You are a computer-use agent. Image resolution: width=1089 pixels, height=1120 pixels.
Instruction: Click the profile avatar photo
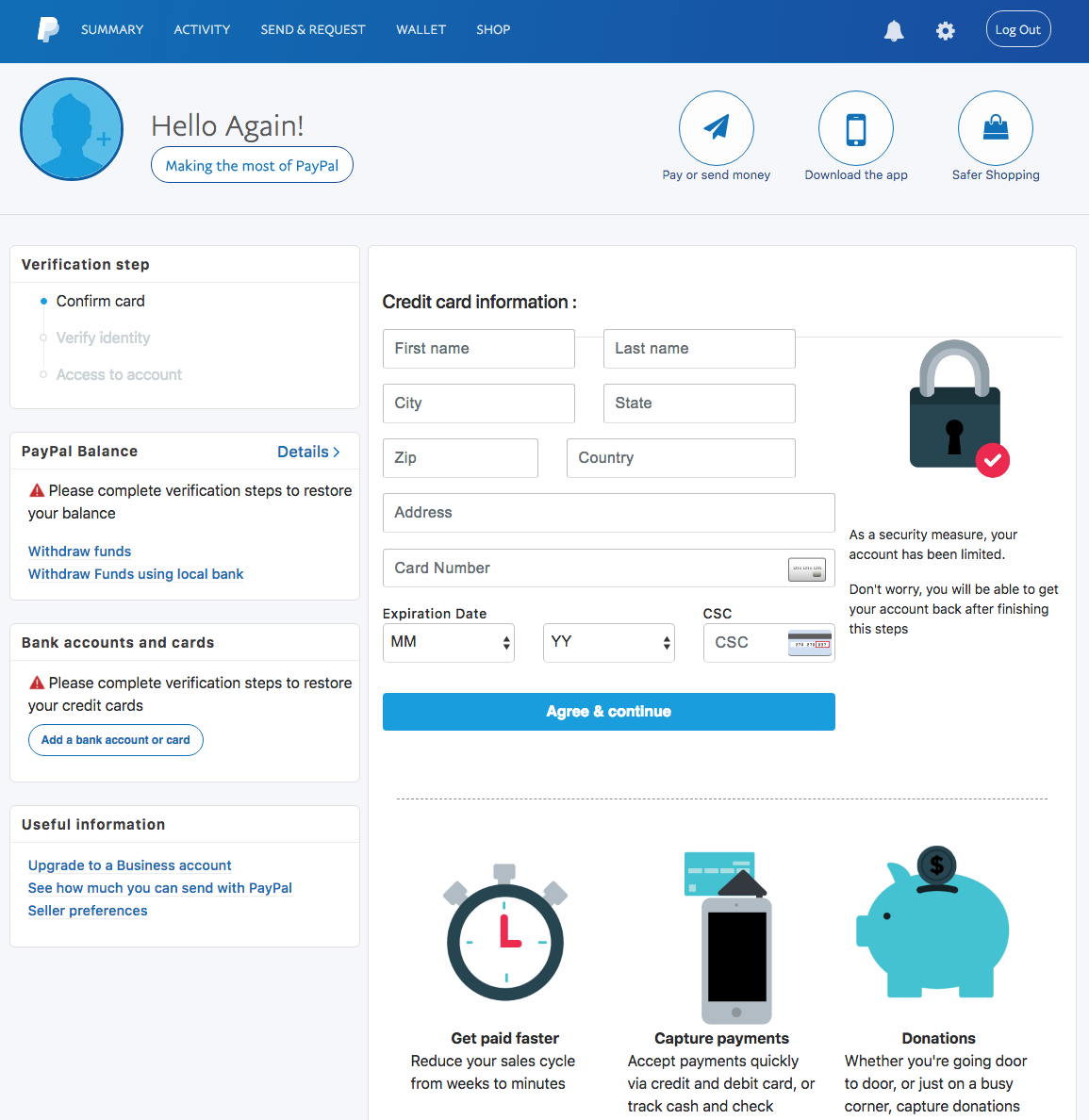click(72, 129)
